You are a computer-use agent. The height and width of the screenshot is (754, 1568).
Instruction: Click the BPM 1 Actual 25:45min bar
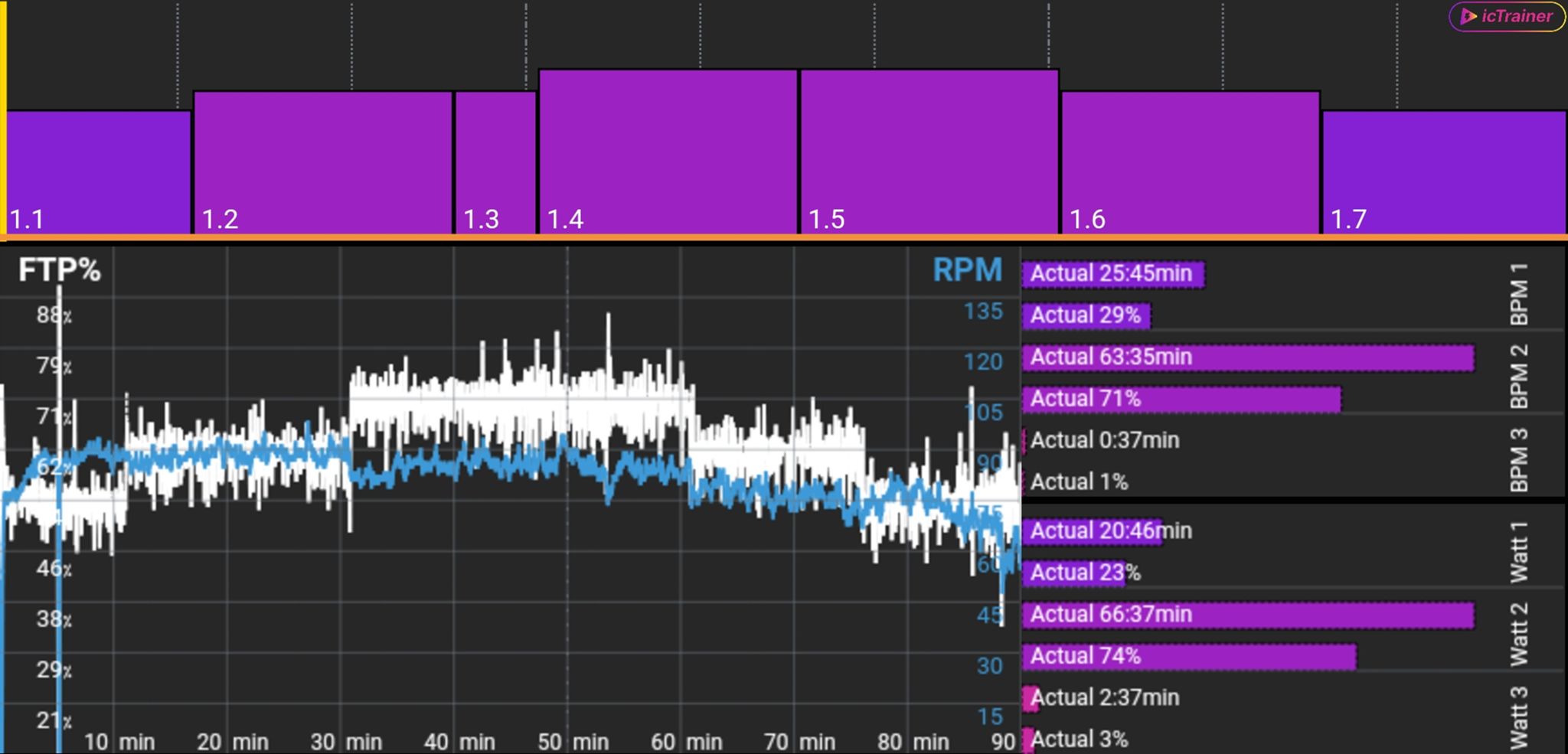[1112, 274]
